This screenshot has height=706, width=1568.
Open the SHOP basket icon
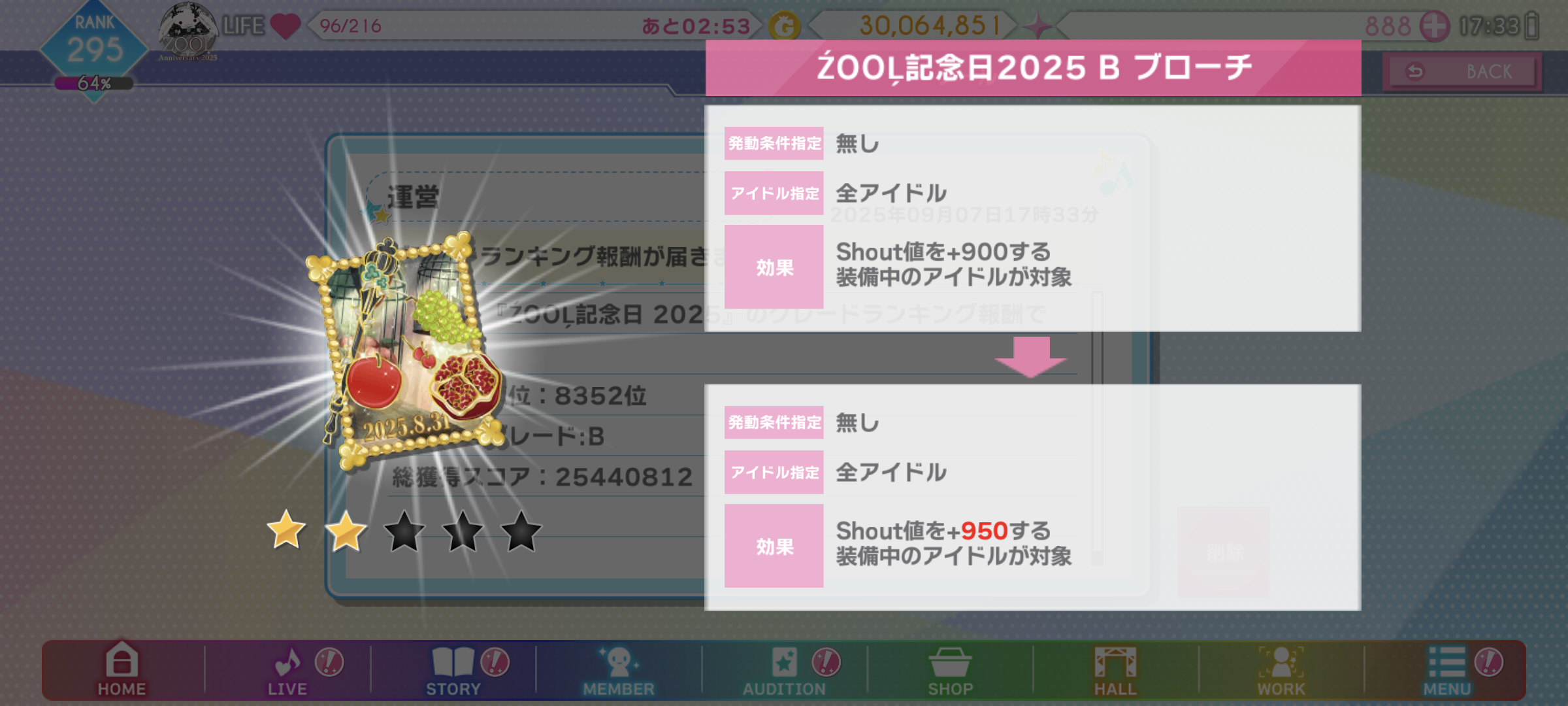coord(951,670)
